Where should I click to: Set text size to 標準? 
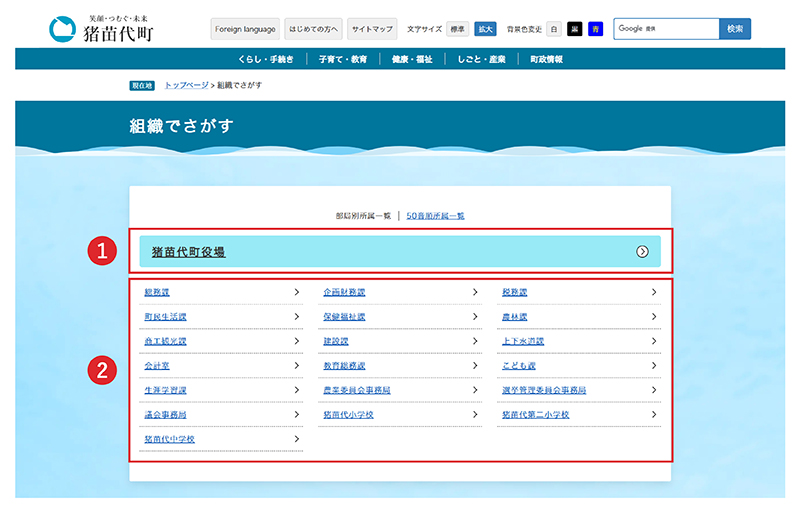tap(457, 29)
